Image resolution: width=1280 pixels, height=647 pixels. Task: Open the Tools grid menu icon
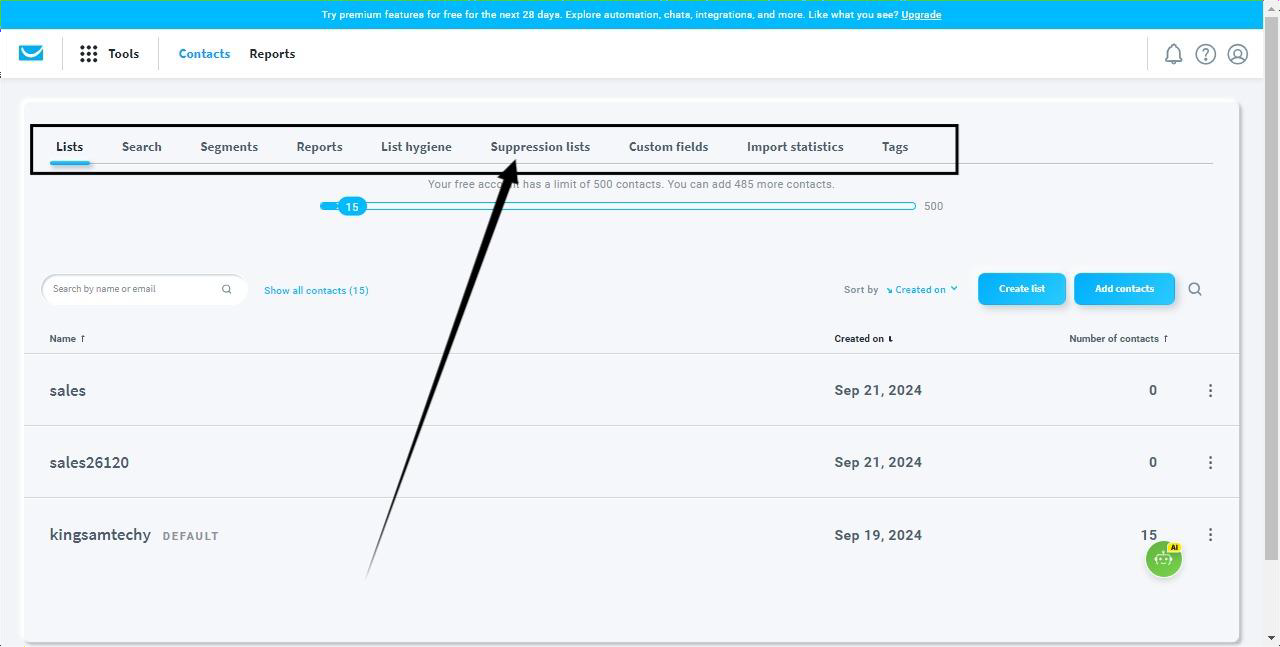click(89, 54)
